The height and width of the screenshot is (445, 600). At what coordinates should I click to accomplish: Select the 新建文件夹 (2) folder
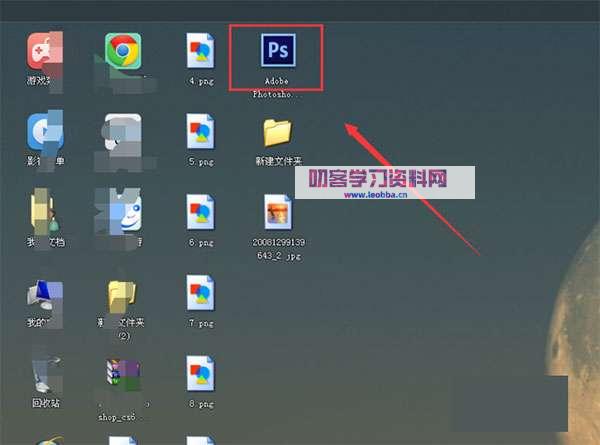tap(123, 296)
